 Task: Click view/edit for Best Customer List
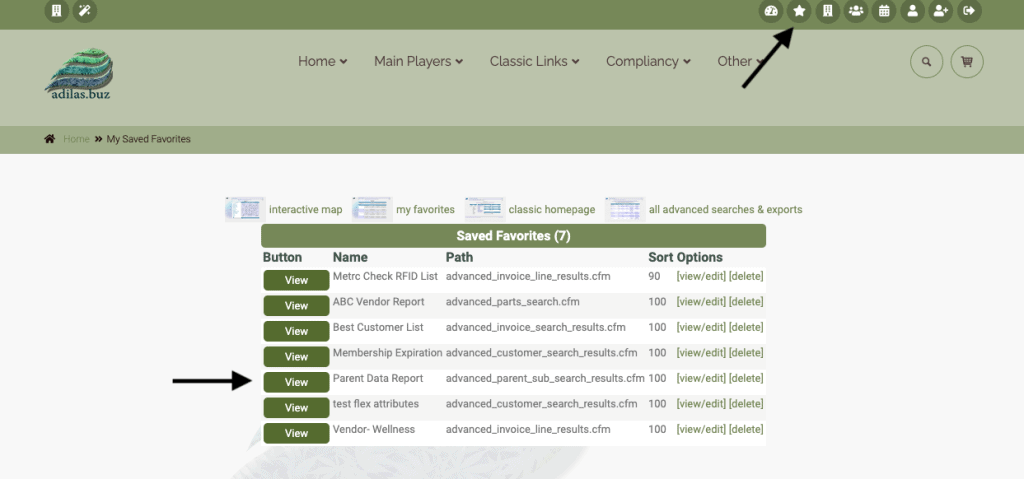pyautogui.click(x=701, y=327)
